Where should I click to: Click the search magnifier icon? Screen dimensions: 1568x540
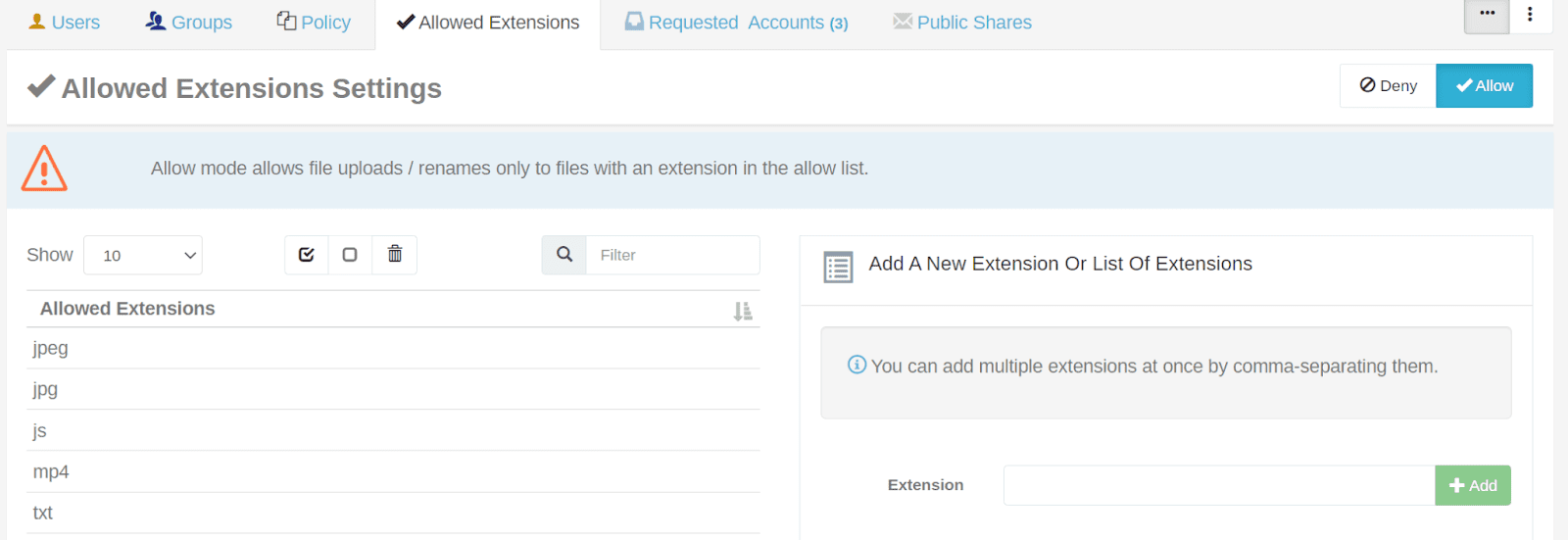pos(564,255)
